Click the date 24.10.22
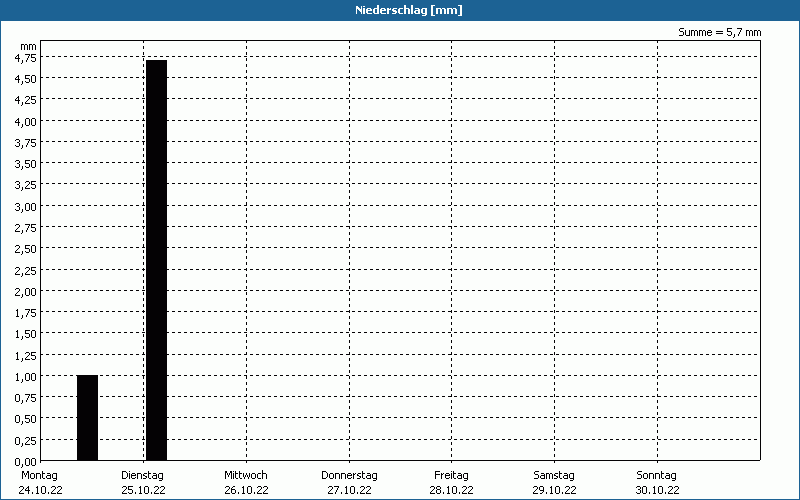800x500 pixels. [x=40, y=490]
